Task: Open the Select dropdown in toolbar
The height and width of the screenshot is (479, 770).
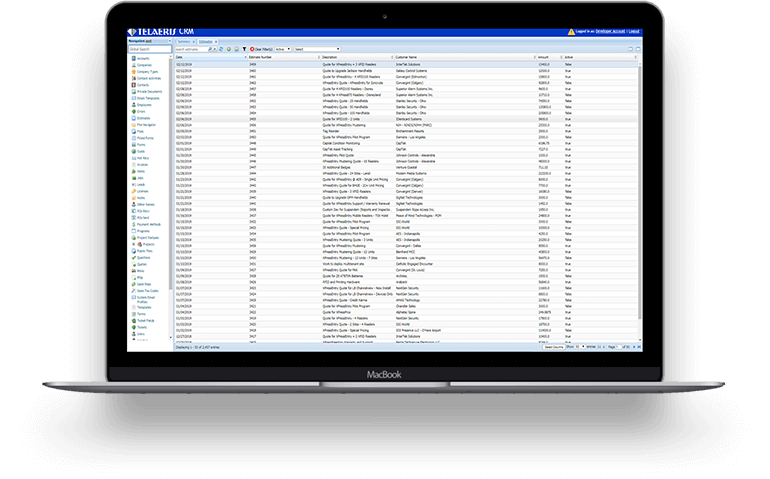Action: click(317, 49)
